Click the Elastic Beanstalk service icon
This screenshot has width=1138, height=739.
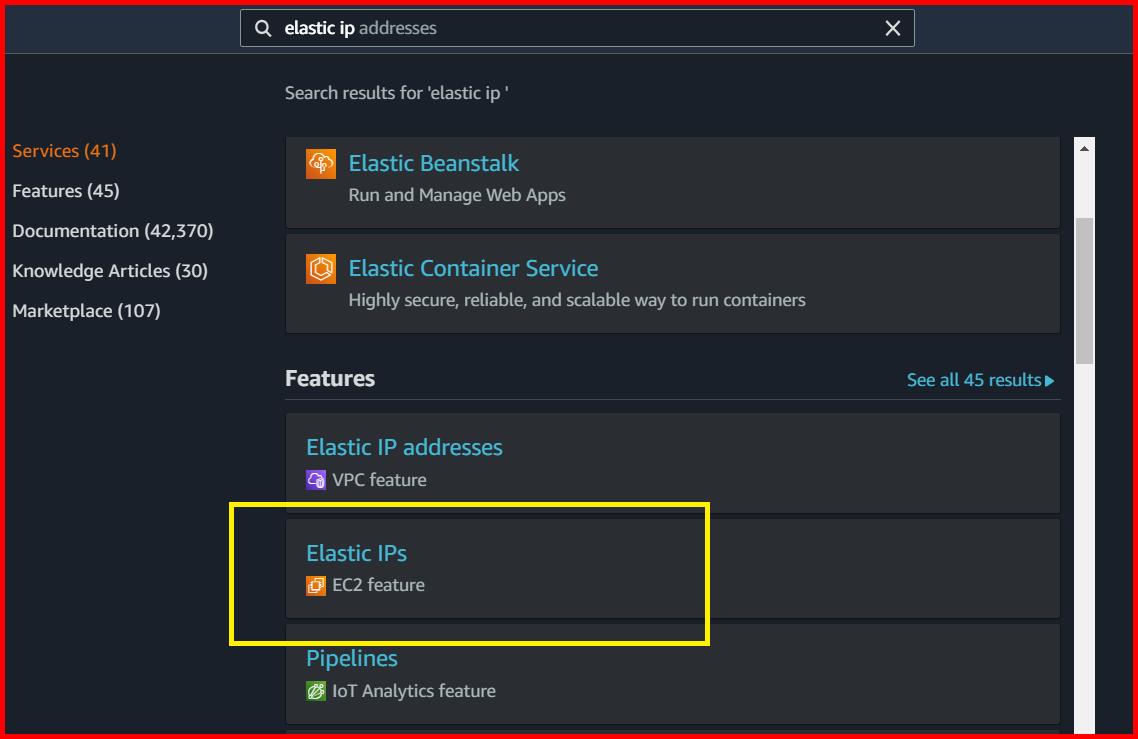pos(321,163)
